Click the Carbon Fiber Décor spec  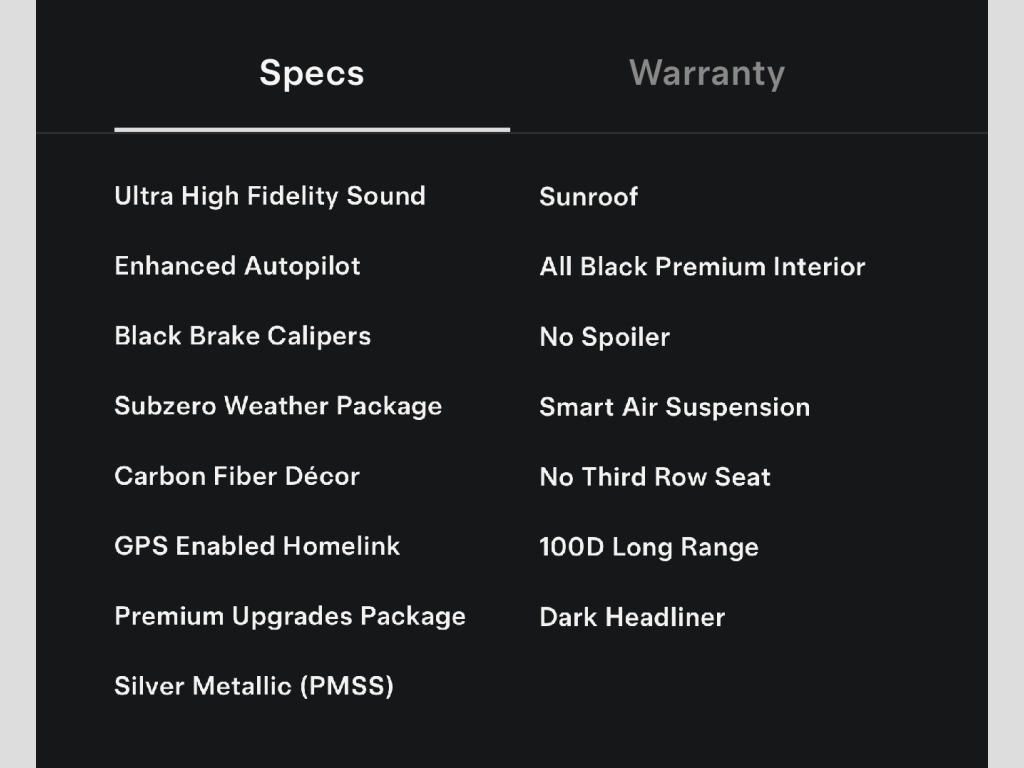[x=237, y=476]
